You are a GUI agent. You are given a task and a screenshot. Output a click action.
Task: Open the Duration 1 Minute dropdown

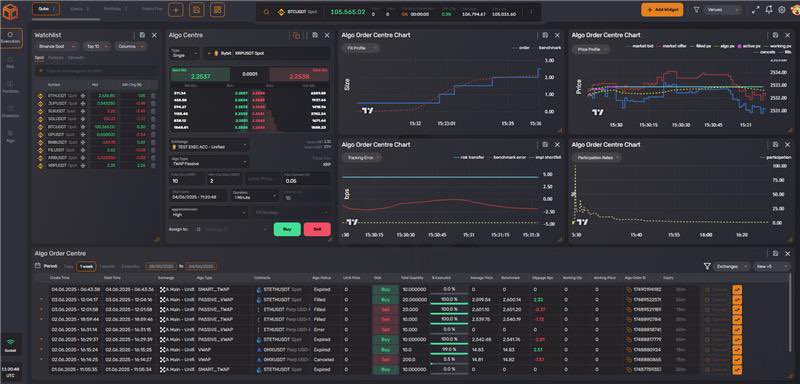click(254, 195)
